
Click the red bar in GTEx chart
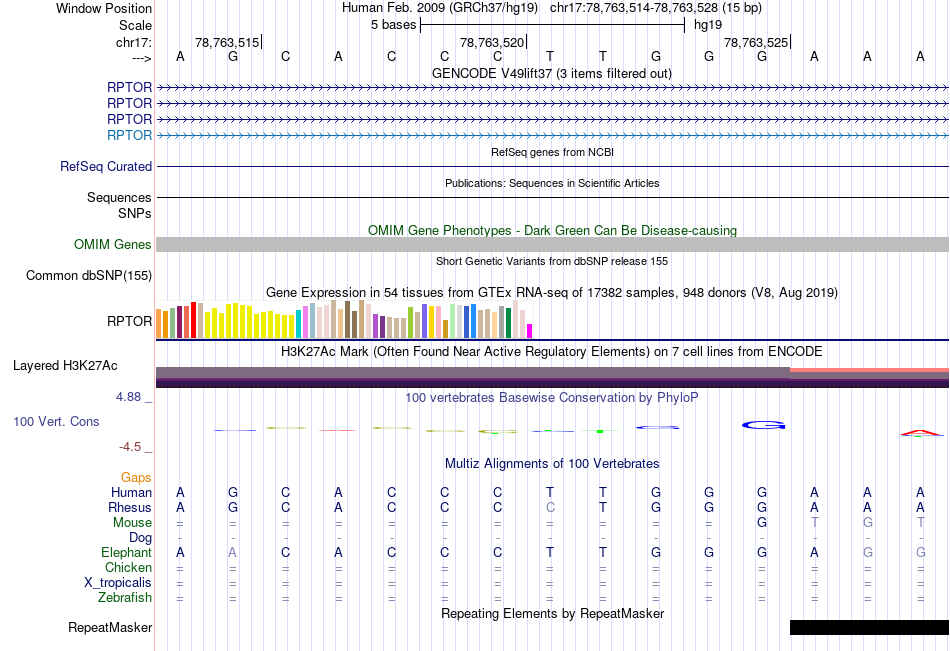[x=193, y=320]
